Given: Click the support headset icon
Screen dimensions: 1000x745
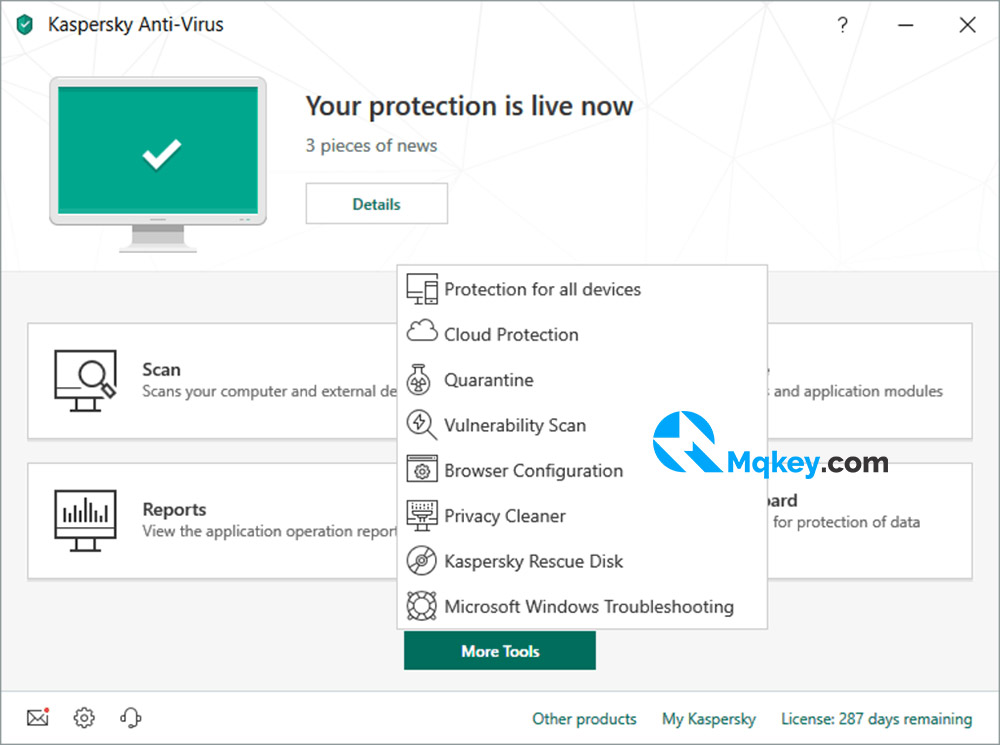Looking at the screenshot, I should tap(131, 718).
